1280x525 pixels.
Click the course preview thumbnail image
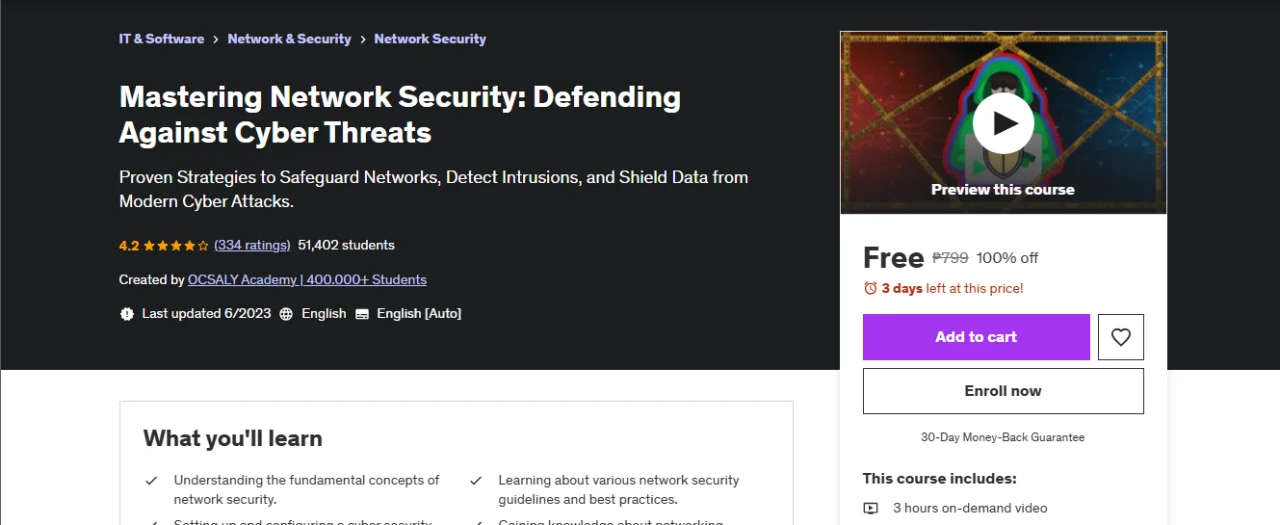(1003, 123)
